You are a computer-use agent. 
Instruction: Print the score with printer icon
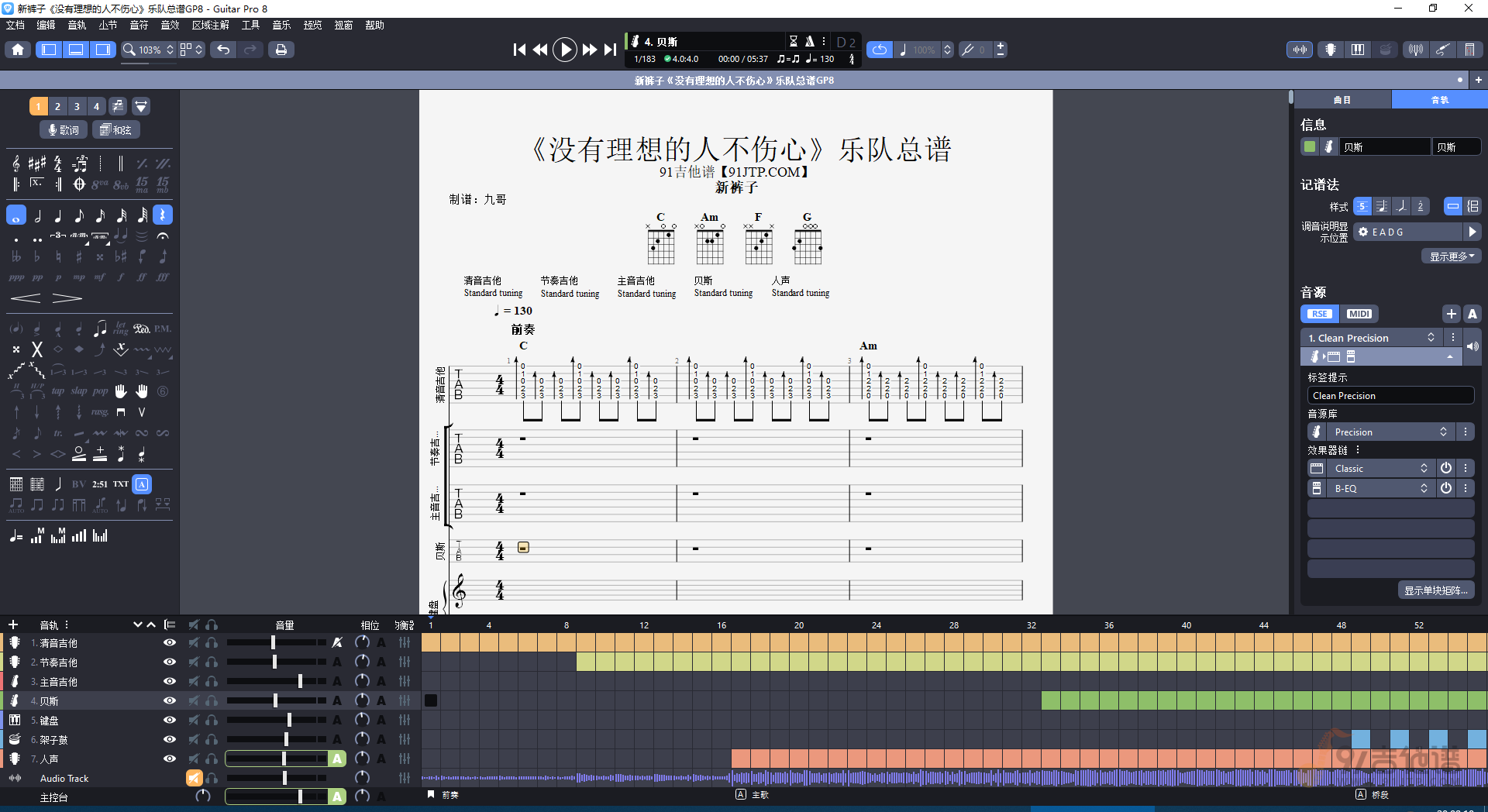tap(281, 50)
